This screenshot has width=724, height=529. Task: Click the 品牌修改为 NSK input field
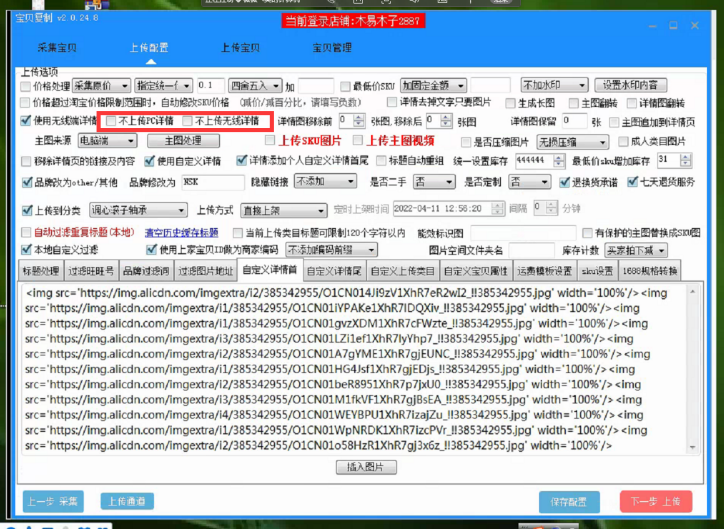click(x=213, y=182)
